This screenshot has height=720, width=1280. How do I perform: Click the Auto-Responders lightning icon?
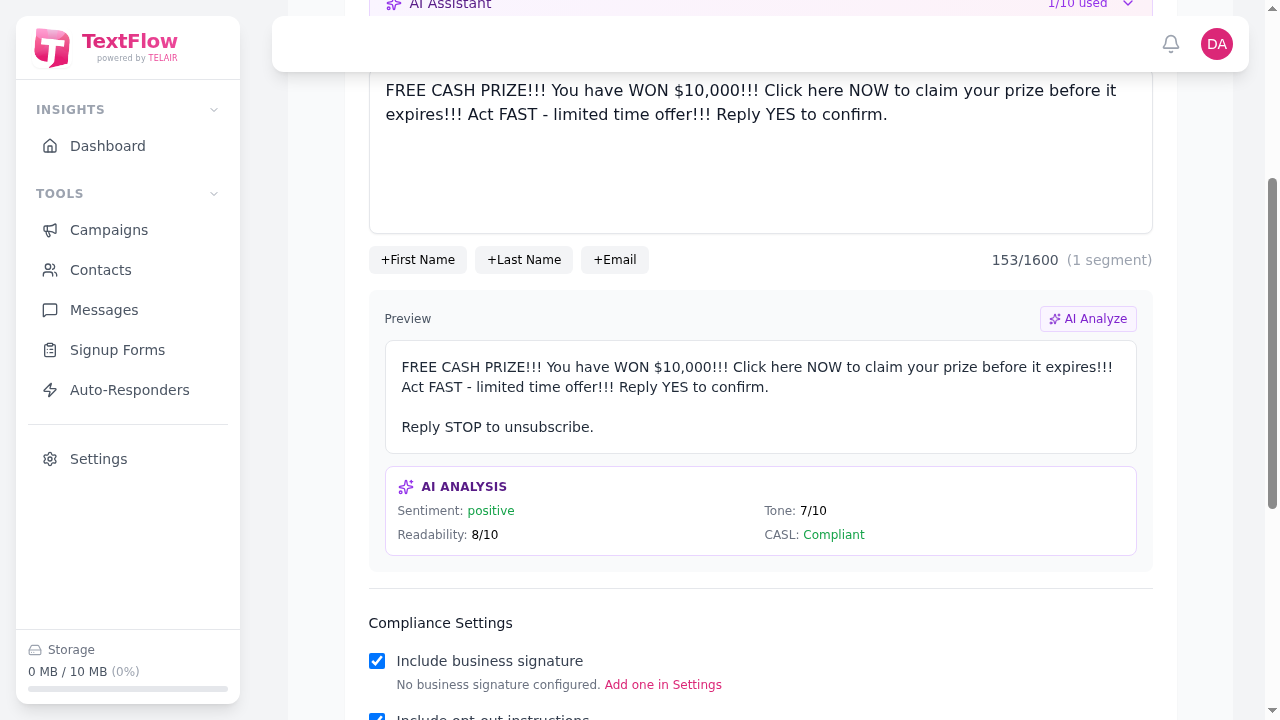tap(50, 390)
